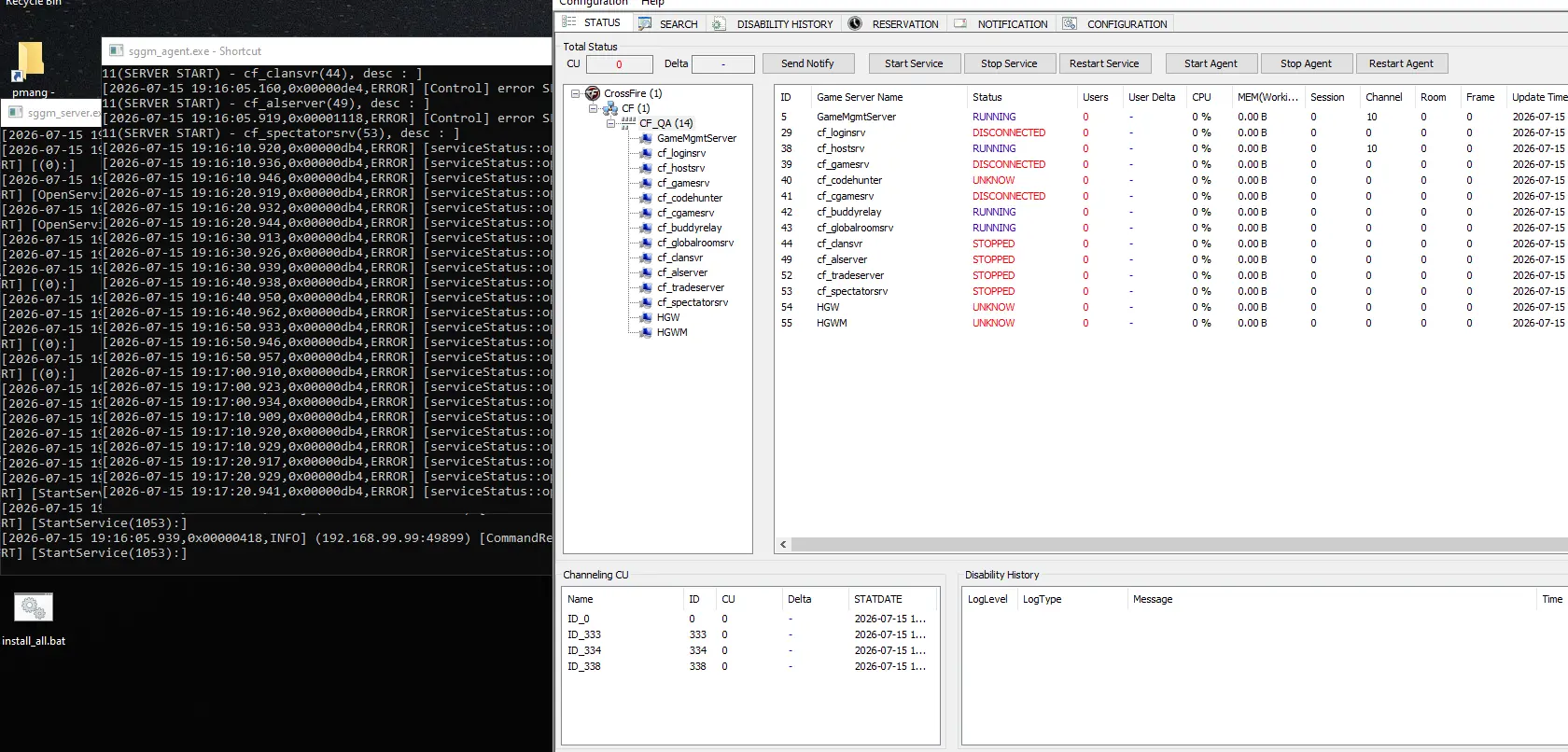This screenshot has width=1568, height=752.
Task: Click the HGWM server icon in the tree
Action: pos(646,332)
